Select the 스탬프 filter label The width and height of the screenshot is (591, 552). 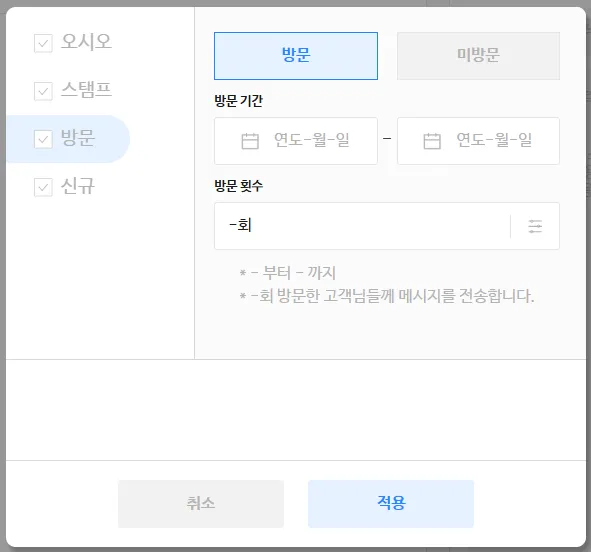[x=86, y=90]
